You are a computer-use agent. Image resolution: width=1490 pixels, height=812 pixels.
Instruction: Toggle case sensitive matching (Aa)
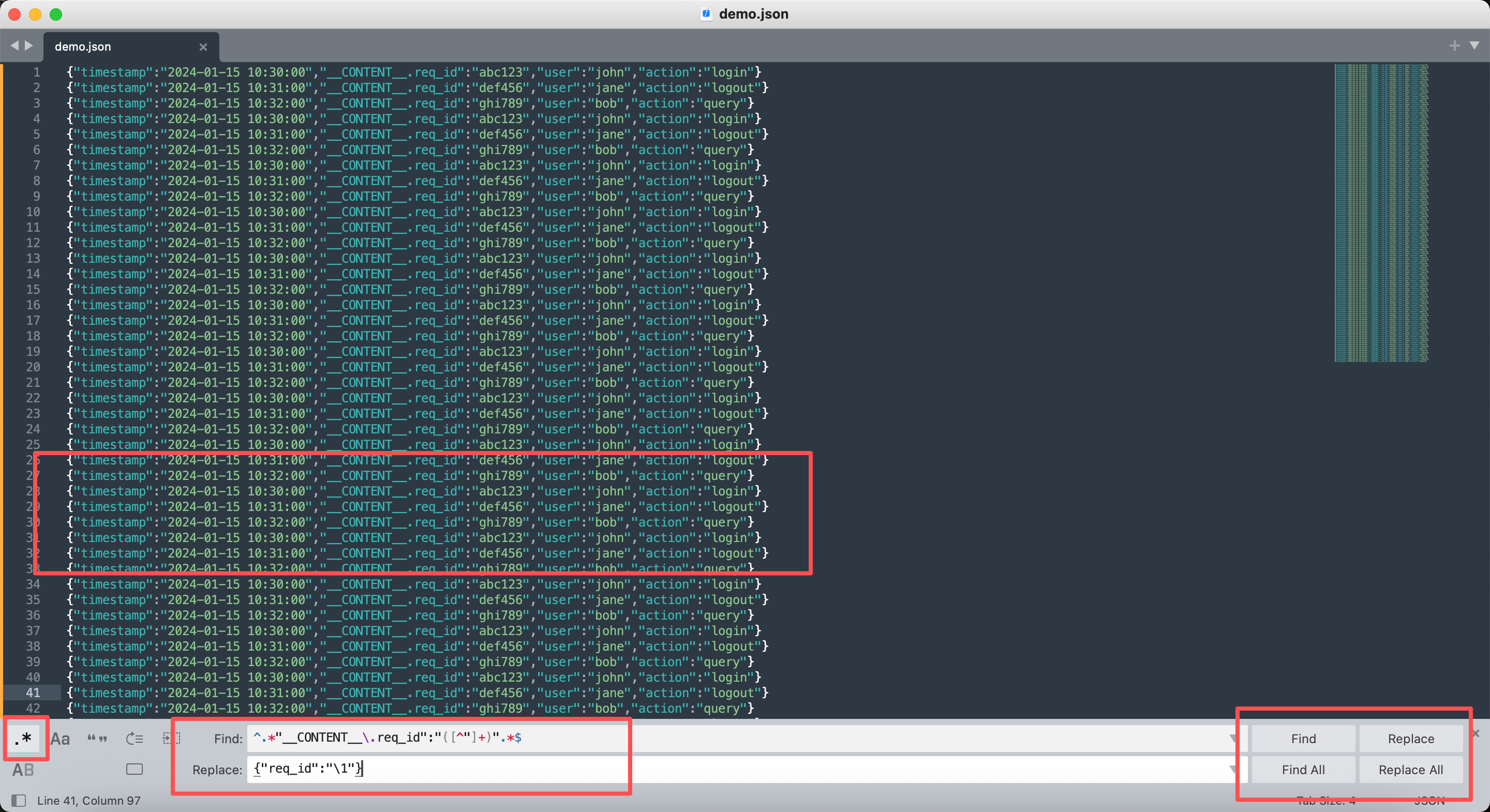tap(60, 739)
